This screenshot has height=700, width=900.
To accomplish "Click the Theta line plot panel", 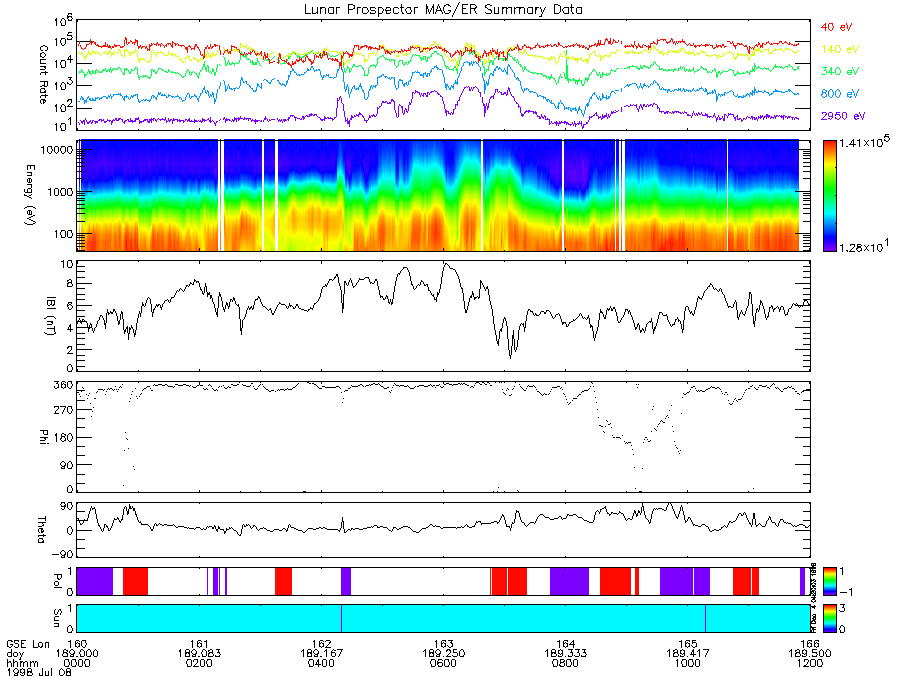I will click(x=443, y=530).
